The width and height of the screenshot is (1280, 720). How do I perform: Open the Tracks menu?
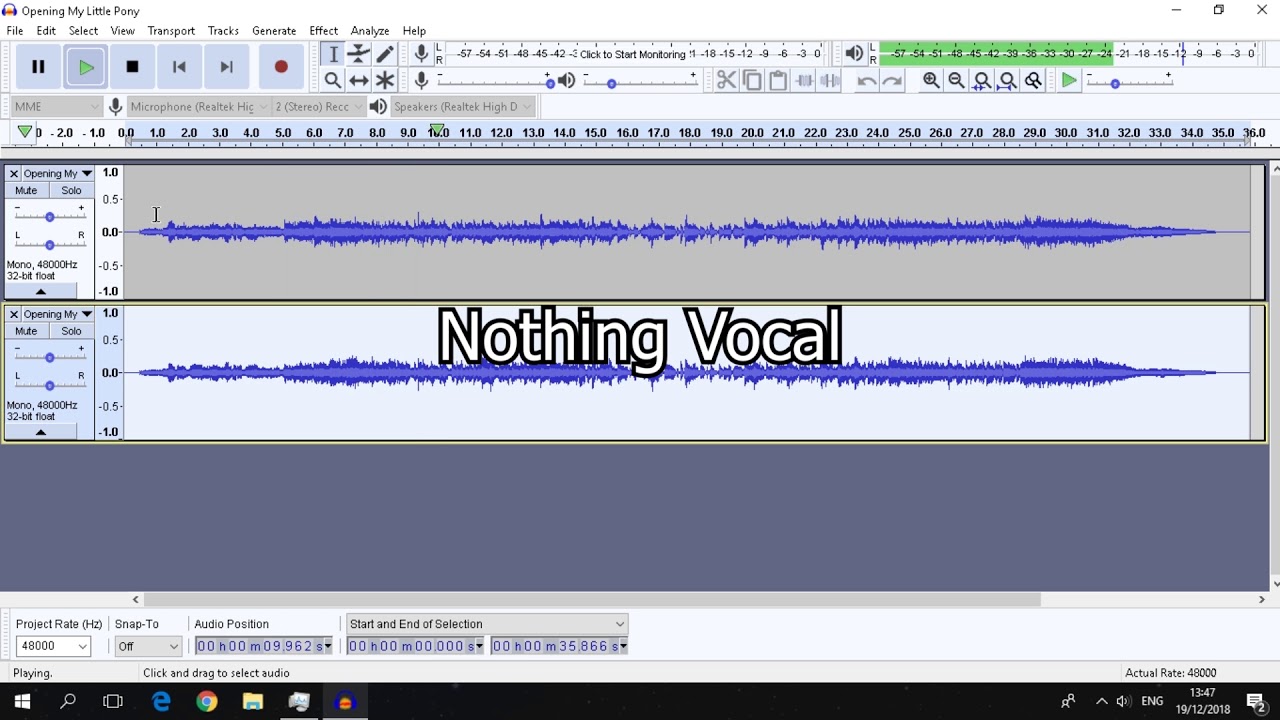pos(223,31)
